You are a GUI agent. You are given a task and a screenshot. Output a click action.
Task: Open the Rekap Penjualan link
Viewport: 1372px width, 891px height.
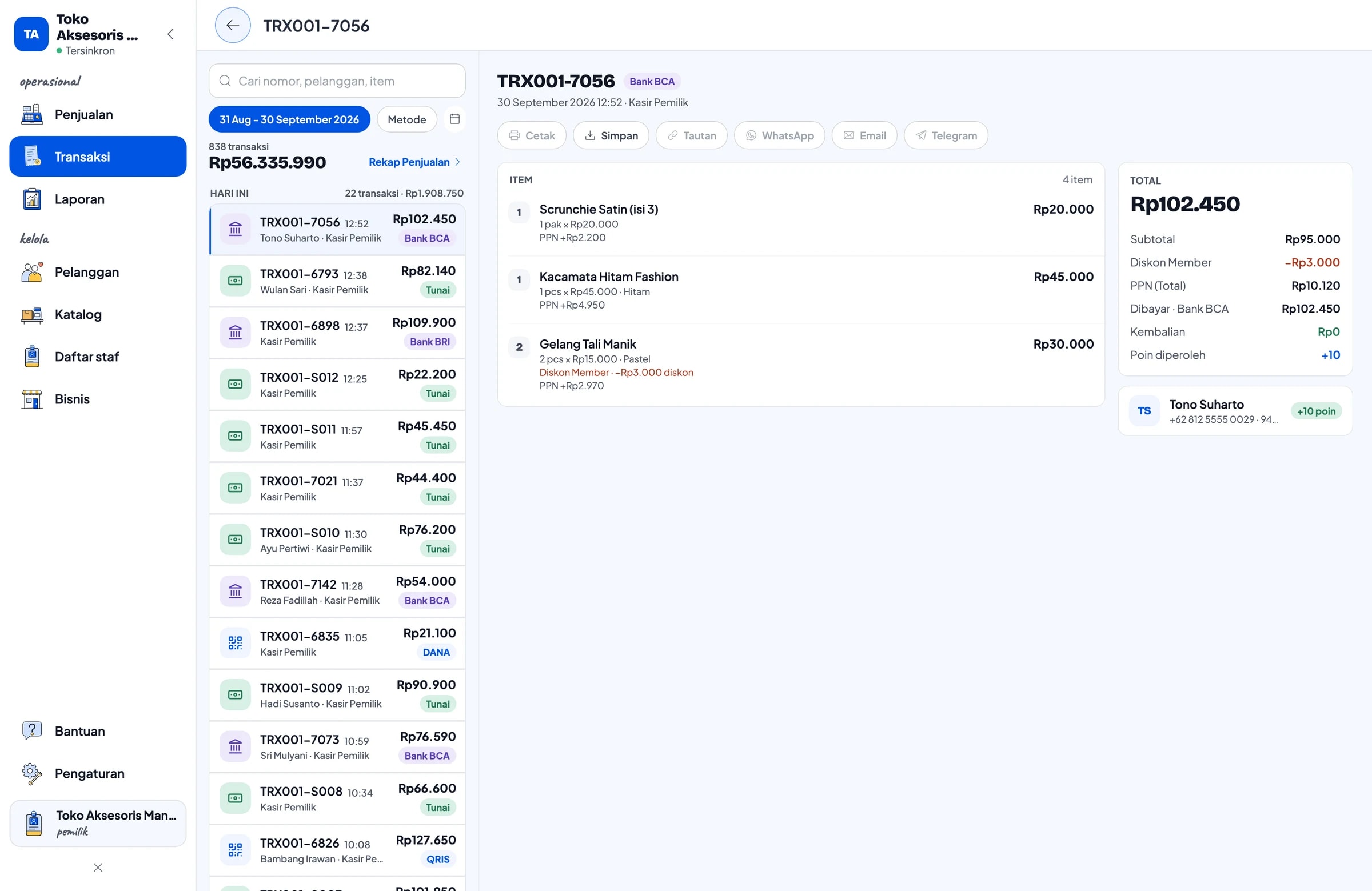414,162
